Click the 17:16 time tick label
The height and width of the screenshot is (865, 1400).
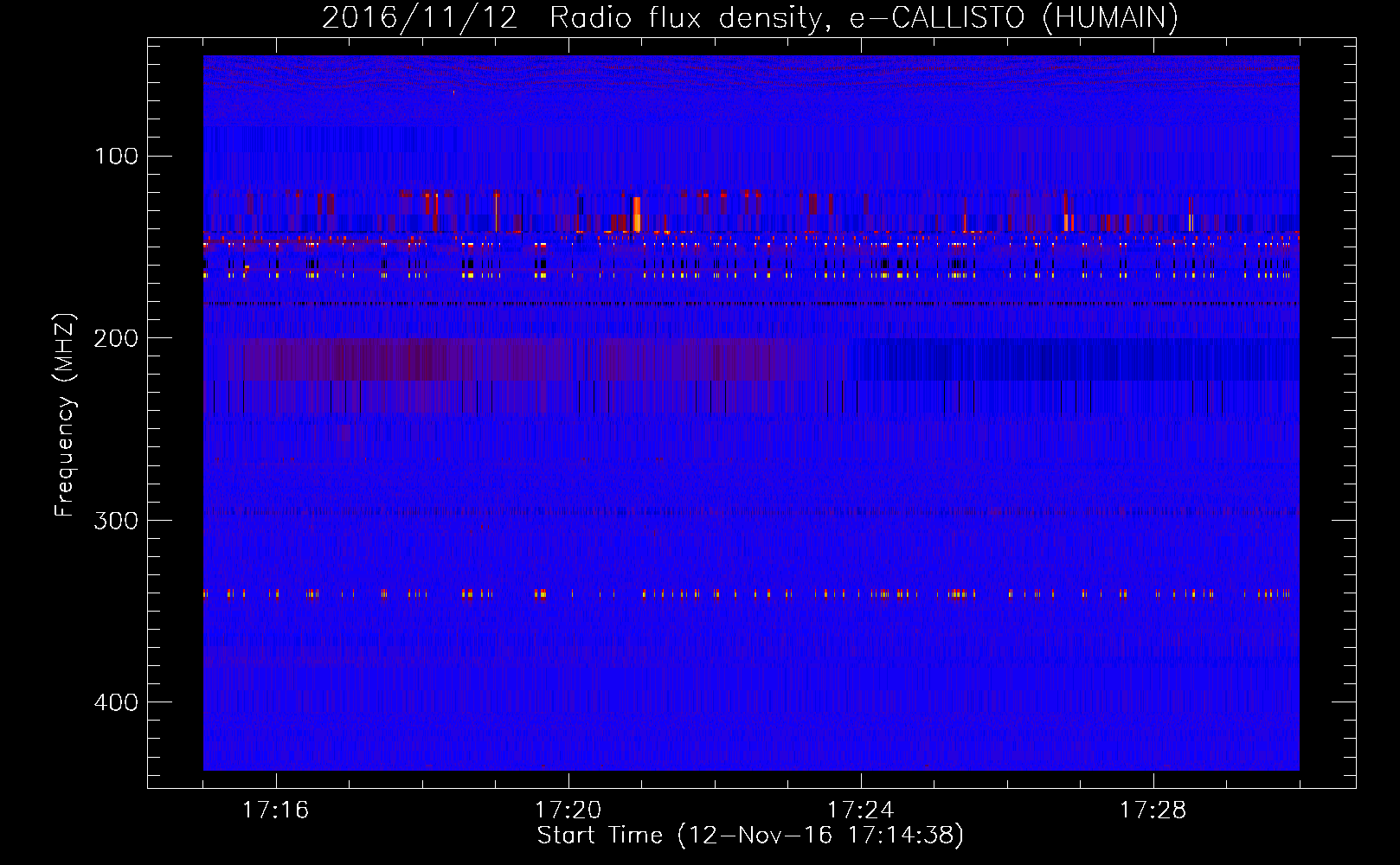pos(275,811)
